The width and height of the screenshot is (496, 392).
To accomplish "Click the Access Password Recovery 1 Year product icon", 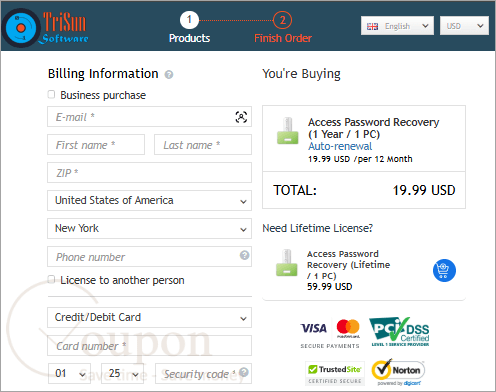I will [287, 131].
